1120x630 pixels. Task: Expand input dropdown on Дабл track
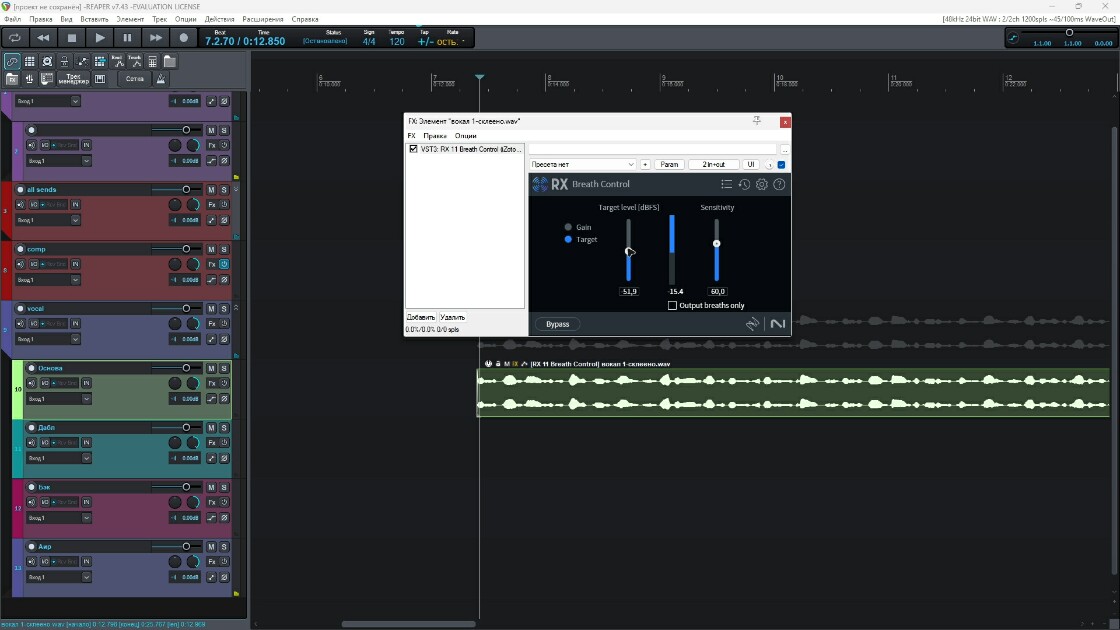point(86,459)
